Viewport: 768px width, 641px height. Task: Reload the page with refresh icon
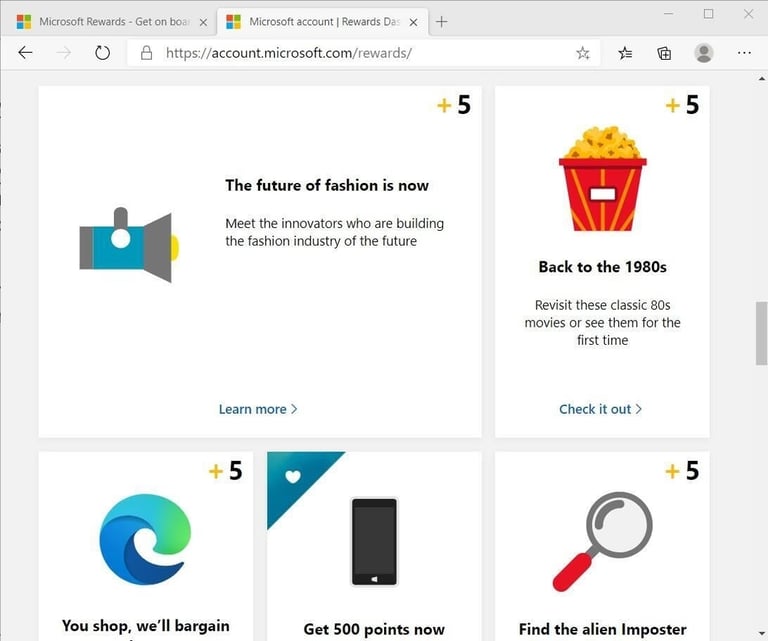click(x=102, y=53)
